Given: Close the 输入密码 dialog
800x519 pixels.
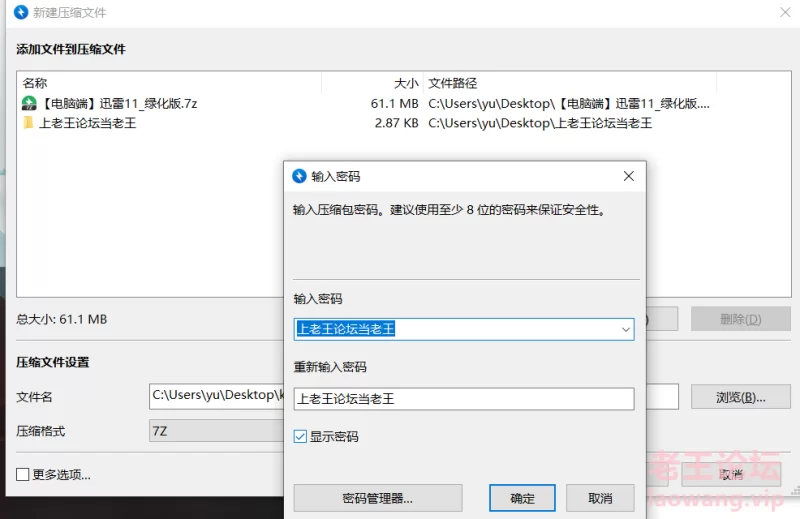Looking at the screenshot, I should 629,176.
